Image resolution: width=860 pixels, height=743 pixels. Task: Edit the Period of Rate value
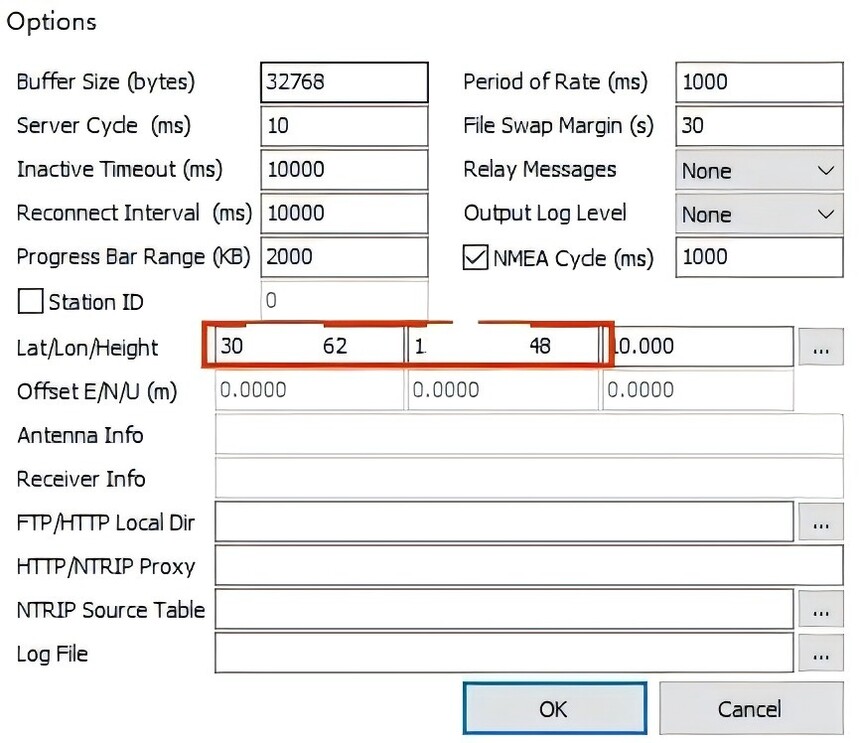[x=759, y=82]
